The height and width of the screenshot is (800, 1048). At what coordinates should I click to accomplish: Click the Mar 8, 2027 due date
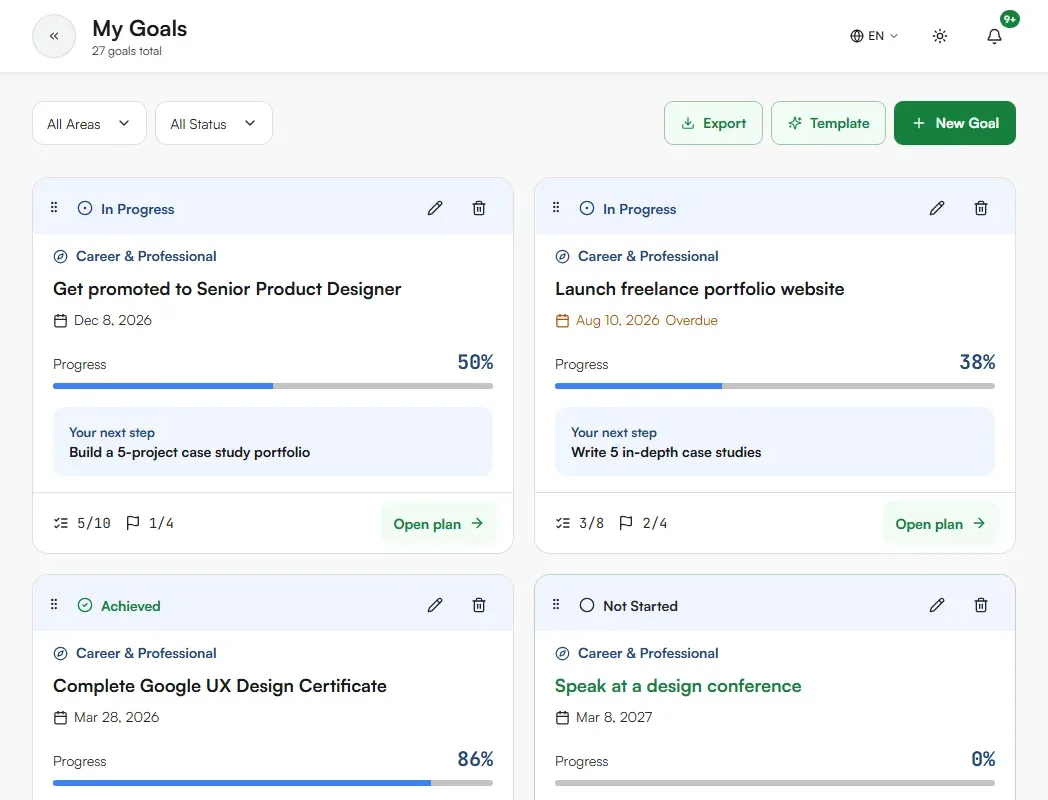point(604,717)
